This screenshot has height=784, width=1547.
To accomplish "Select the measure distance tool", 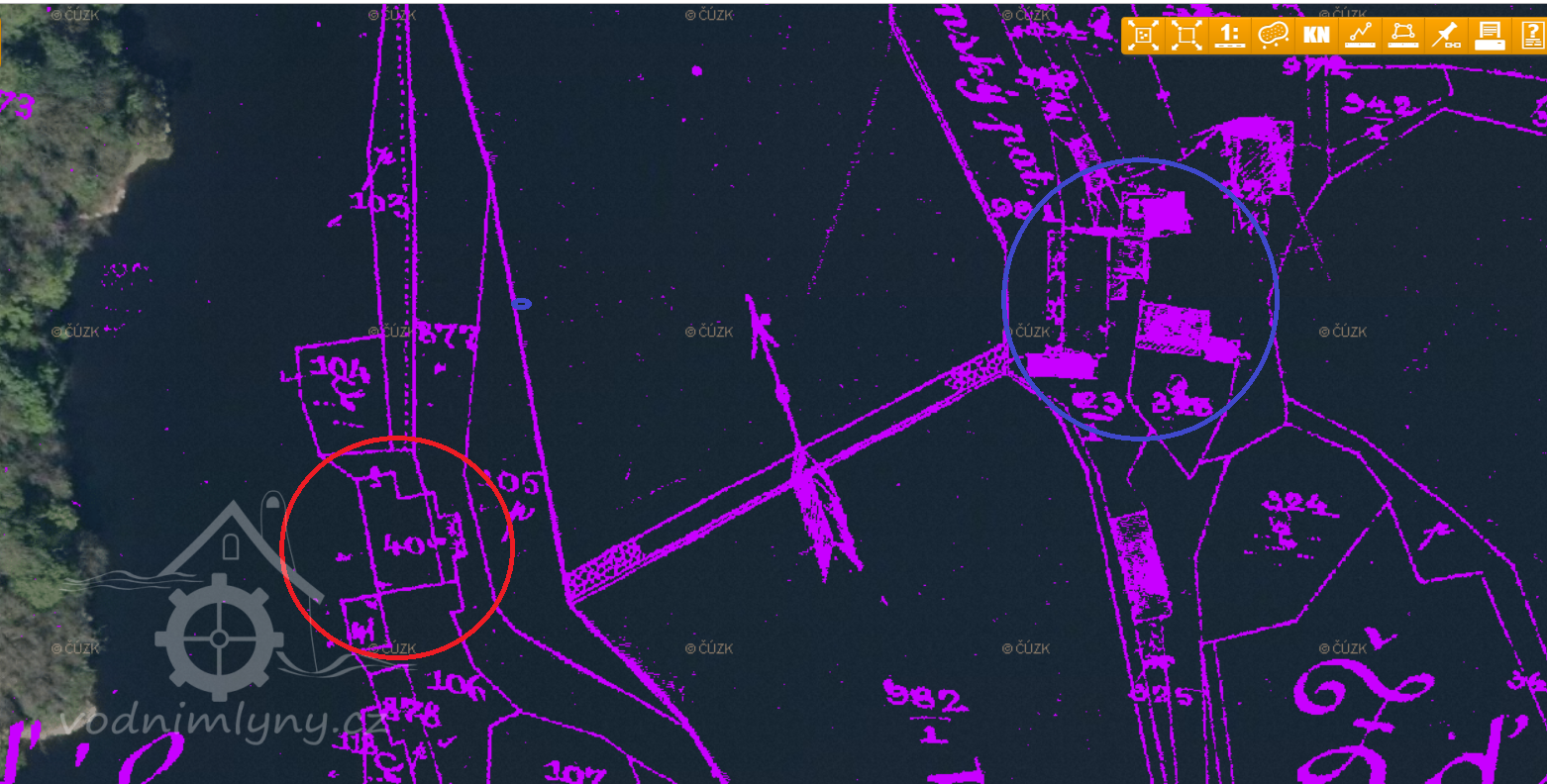I will 1360,36.
